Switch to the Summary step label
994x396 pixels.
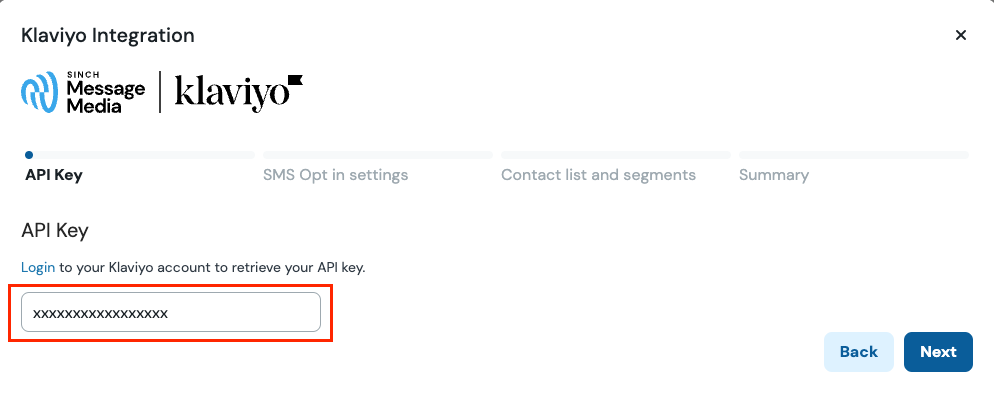pos(774,176)
